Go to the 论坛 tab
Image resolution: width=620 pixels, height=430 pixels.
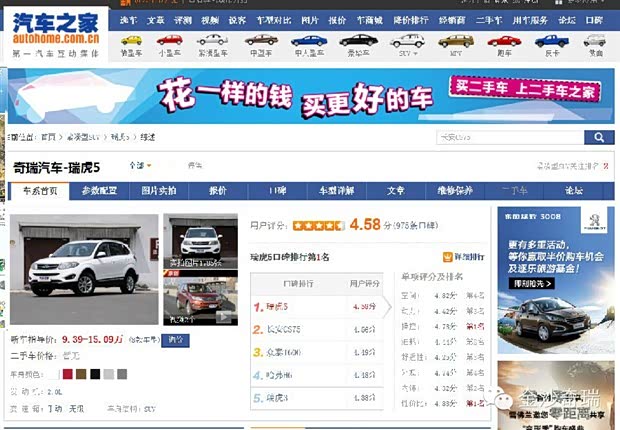(x=573, y=190)
